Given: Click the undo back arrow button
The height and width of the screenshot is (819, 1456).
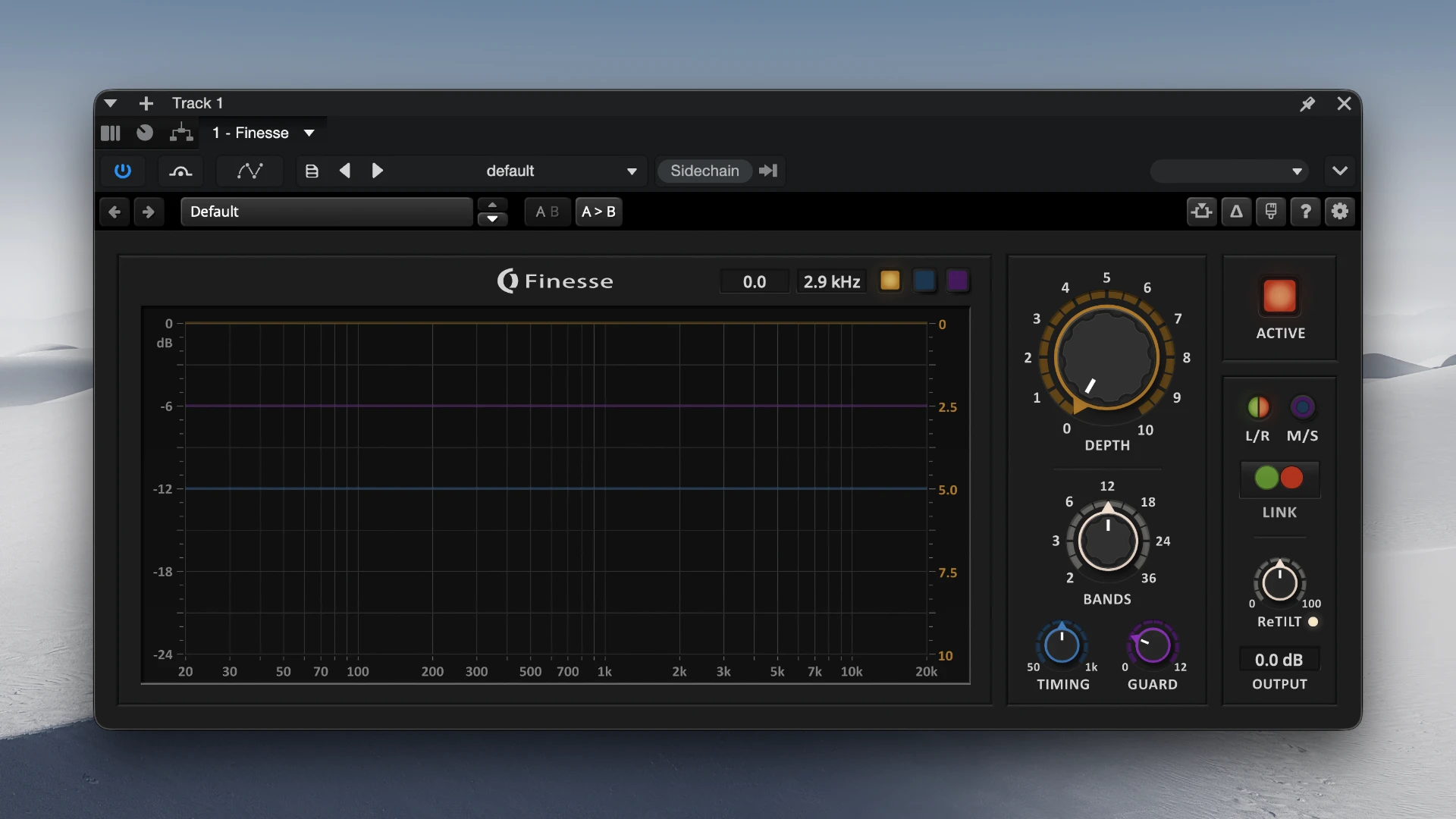Looking at the screenshot, I should [x=115, y=212].
